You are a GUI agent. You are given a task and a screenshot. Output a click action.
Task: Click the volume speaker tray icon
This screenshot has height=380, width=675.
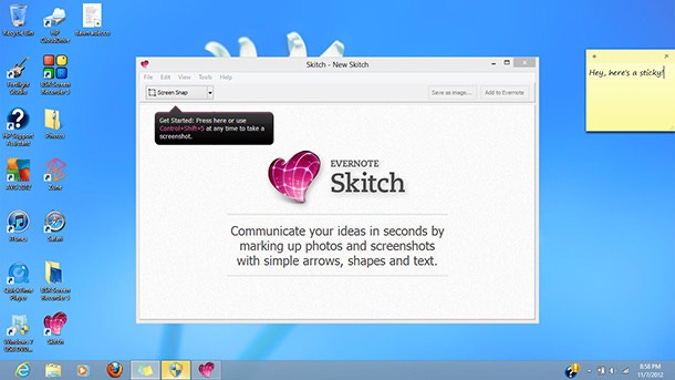pos(613,371)
